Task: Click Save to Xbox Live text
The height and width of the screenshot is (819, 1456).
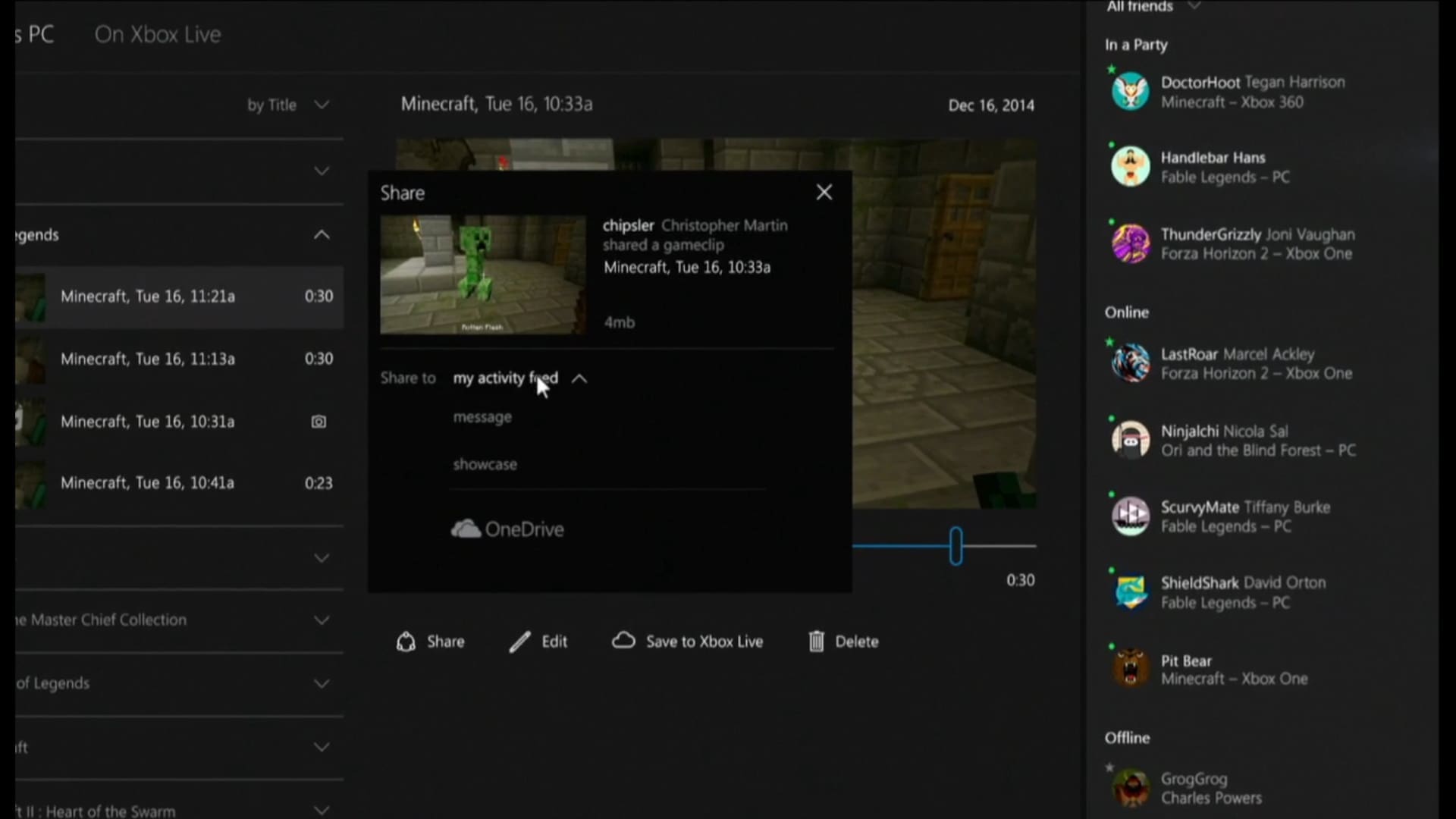Action: 704,642
